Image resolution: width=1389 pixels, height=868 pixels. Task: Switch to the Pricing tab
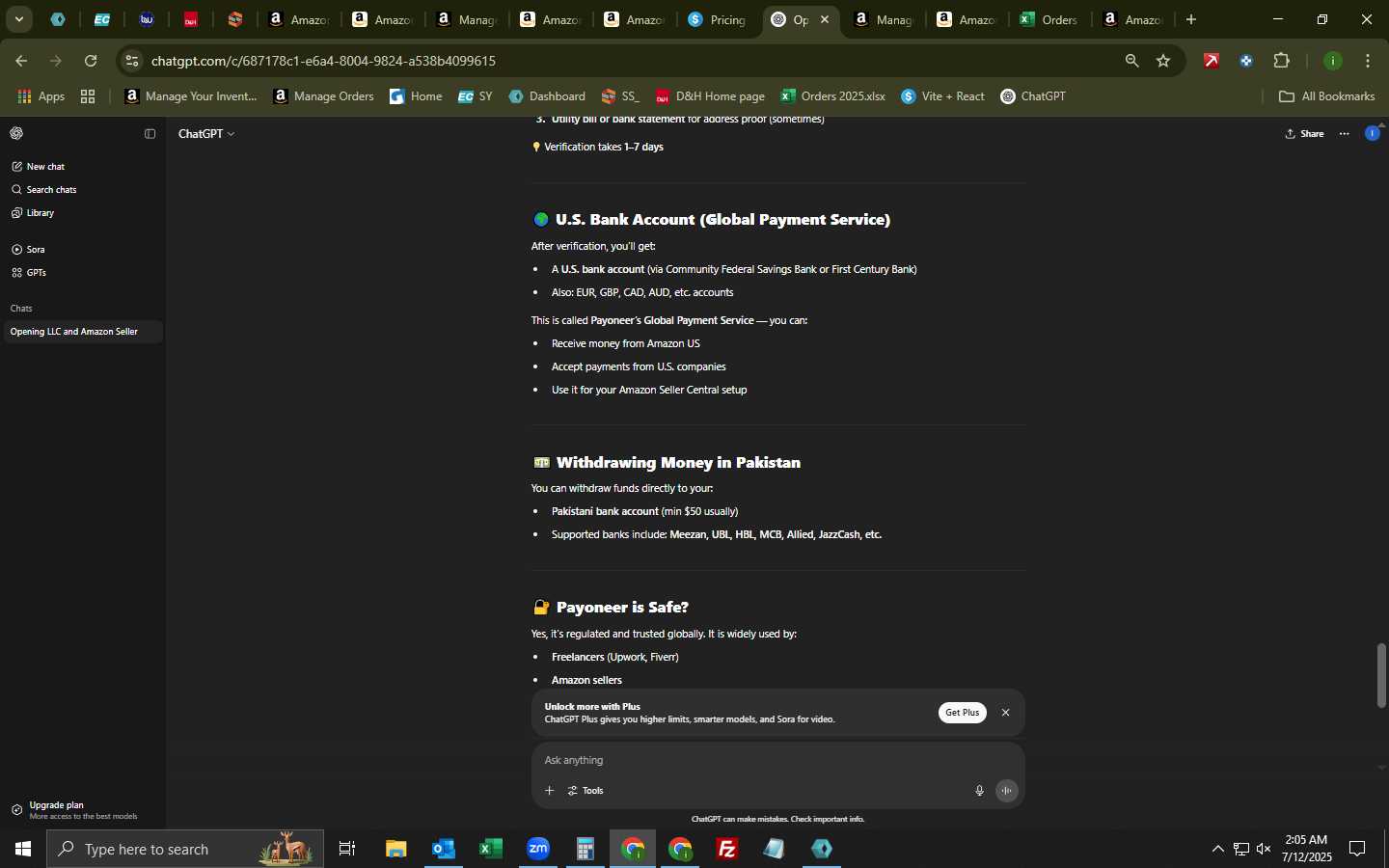click(x=718, y=19)
